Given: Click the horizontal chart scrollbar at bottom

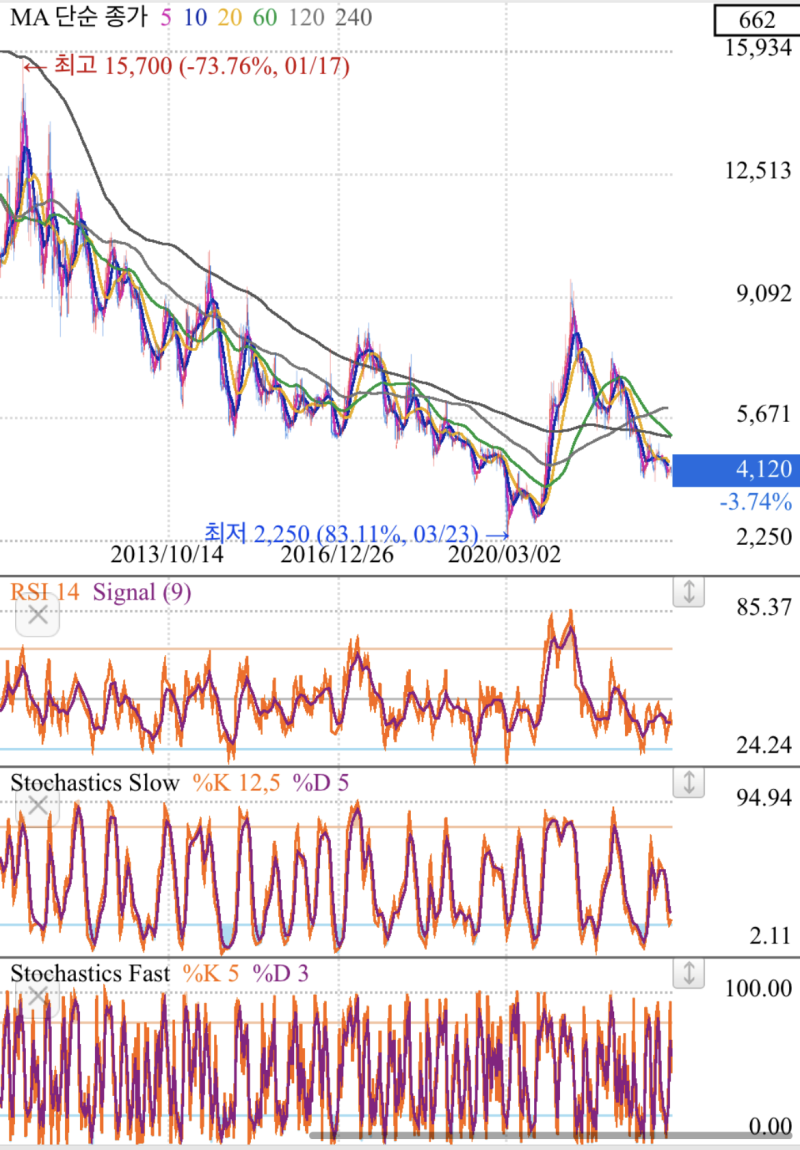Looking at the screenshot, I should (554, 1136).
